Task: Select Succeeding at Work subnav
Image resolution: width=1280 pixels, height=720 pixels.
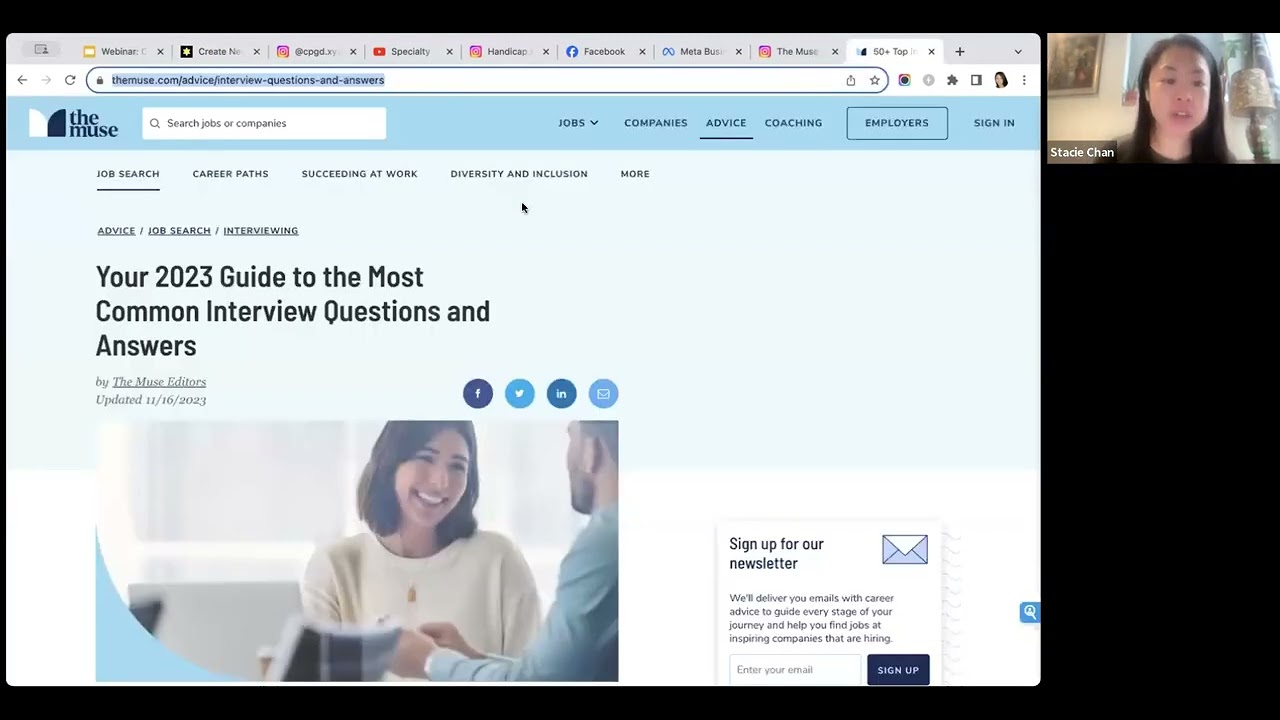Action: click(x=359, y=174)
